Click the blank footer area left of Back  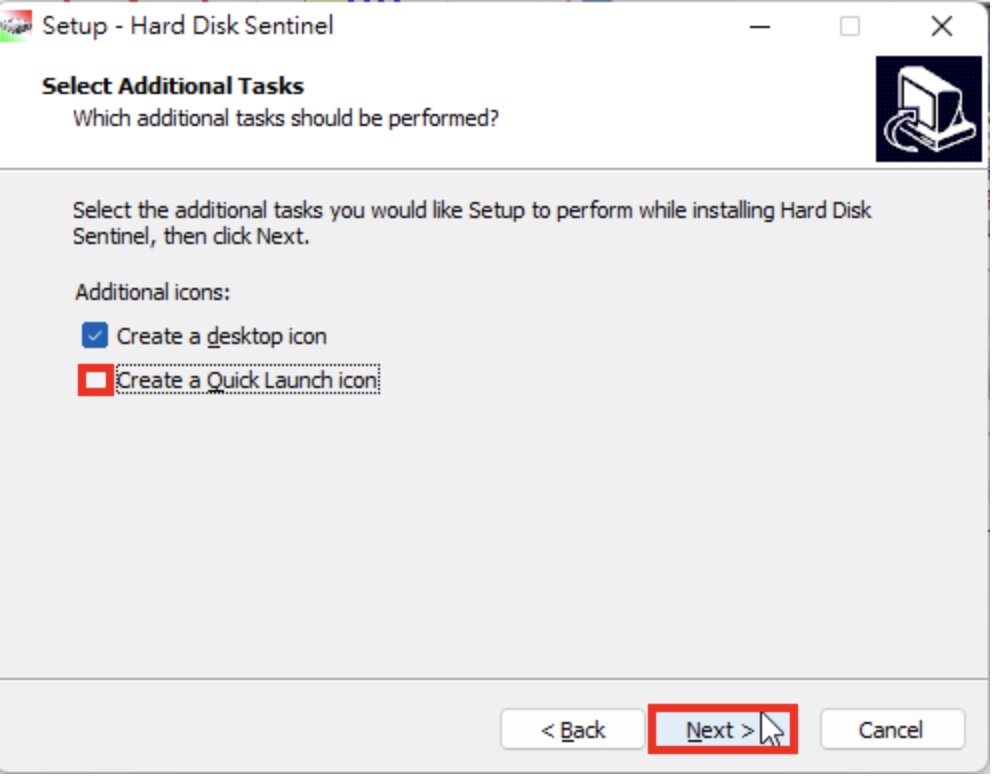(250, 729)
